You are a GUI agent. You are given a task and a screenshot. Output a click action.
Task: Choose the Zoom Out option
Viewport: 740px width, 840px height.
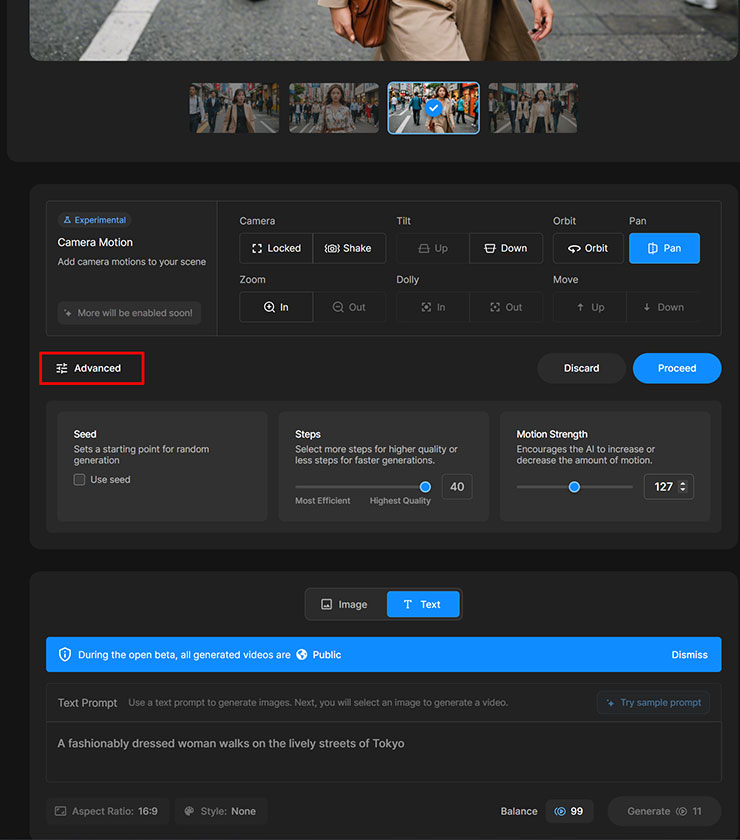349,307
